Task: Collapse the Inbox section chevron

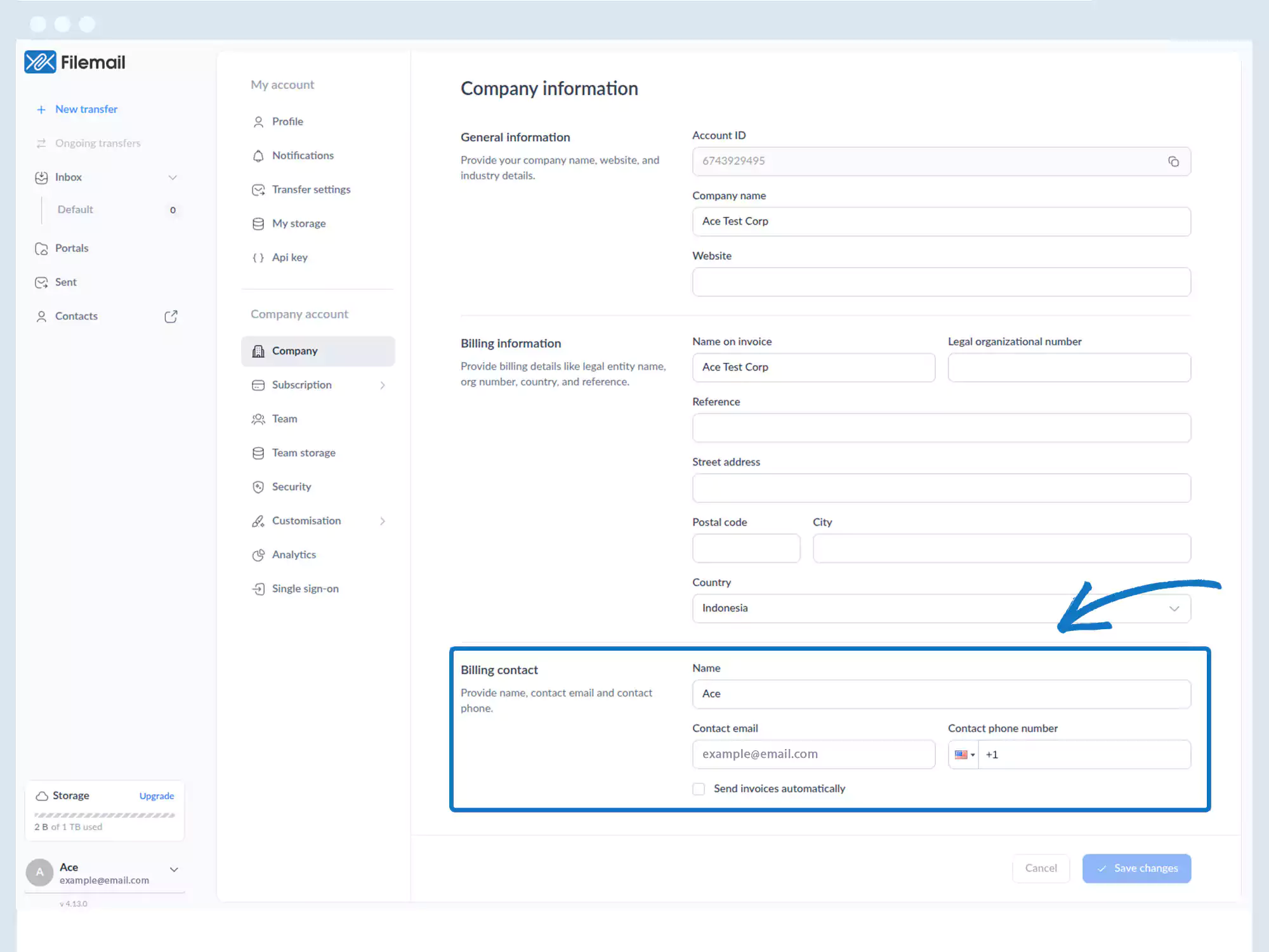Action: tap(173, 178)
